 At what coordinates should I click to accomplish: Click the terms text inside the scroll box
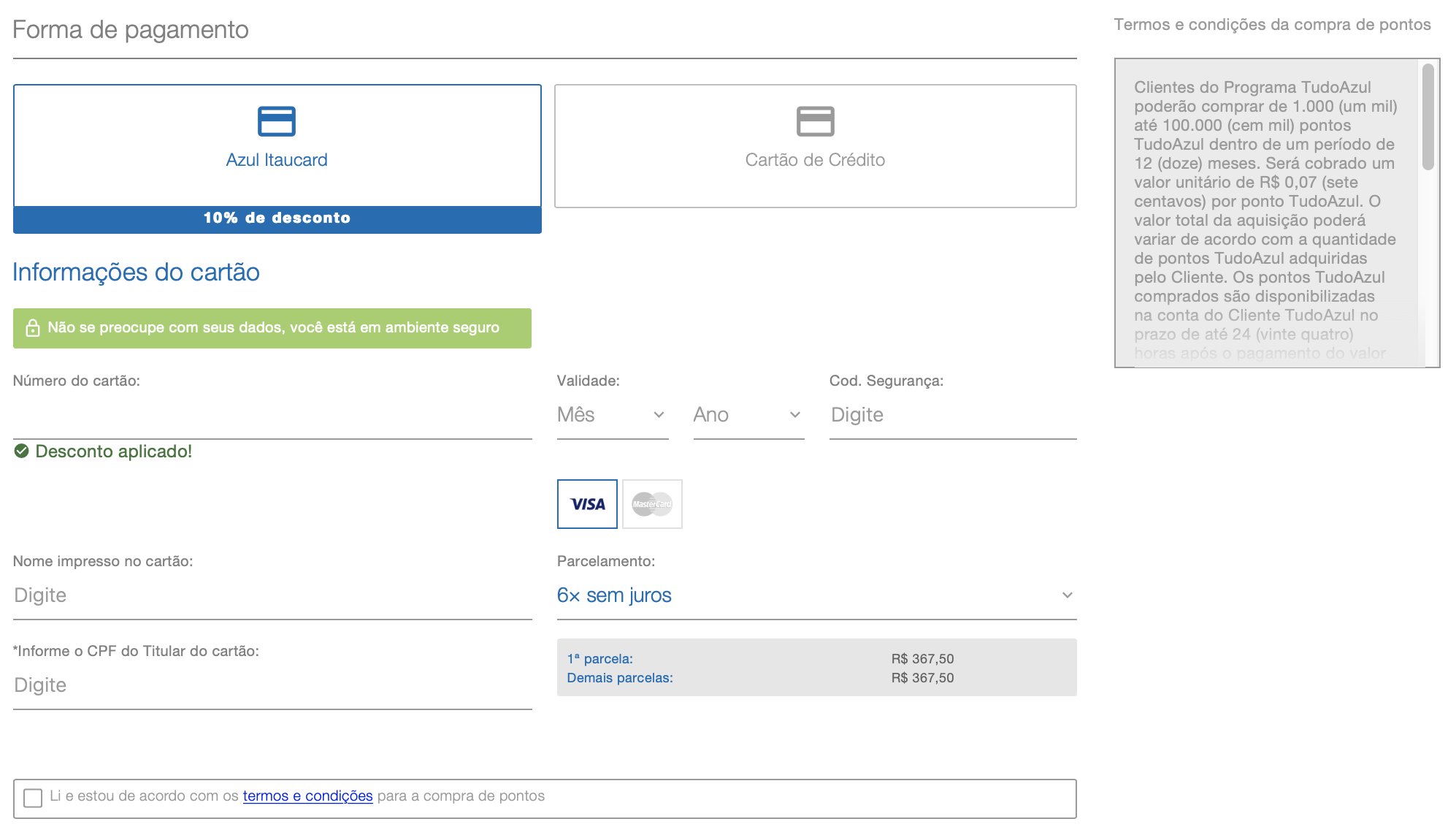point(1265,220)
